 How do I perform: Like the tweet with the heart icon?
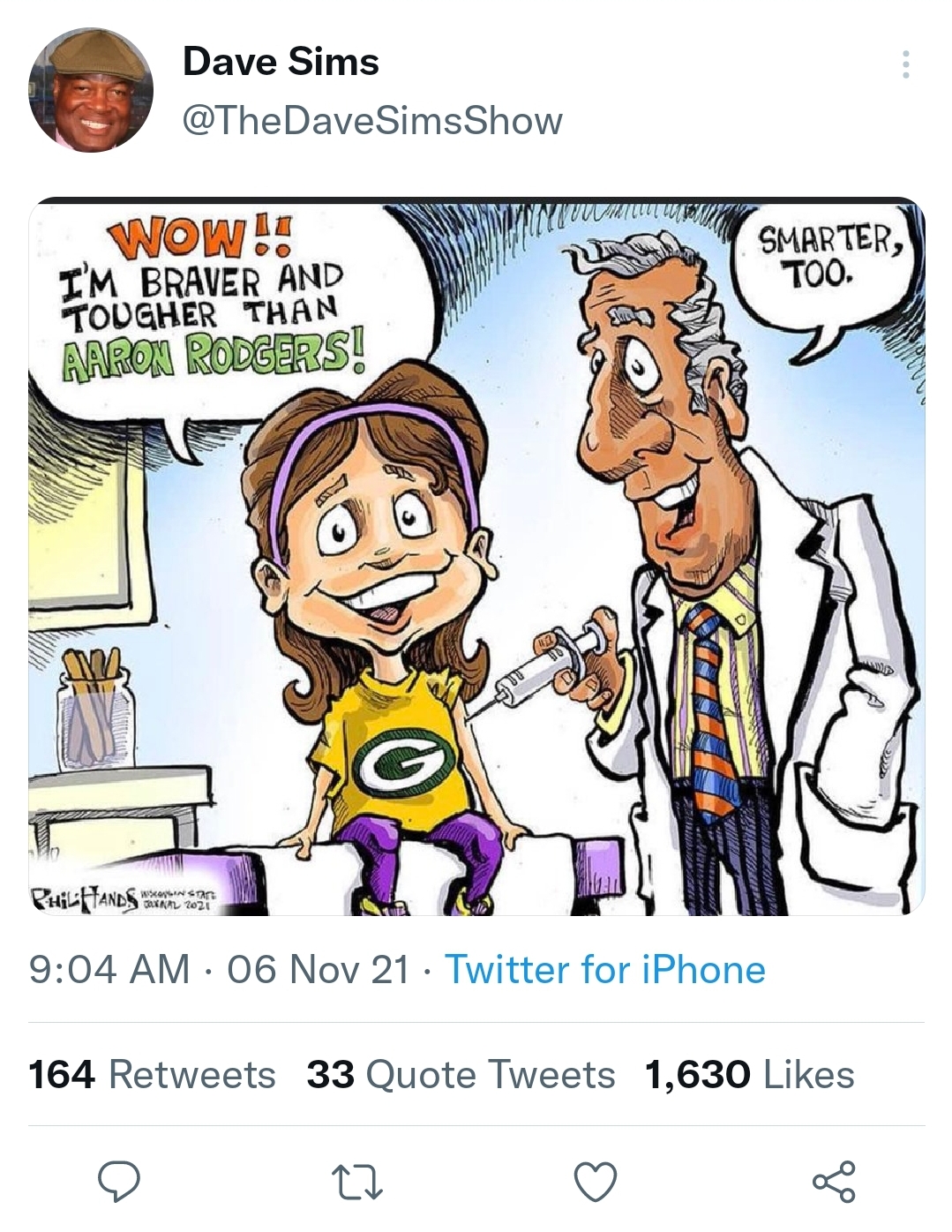[x=596, y=1181]
